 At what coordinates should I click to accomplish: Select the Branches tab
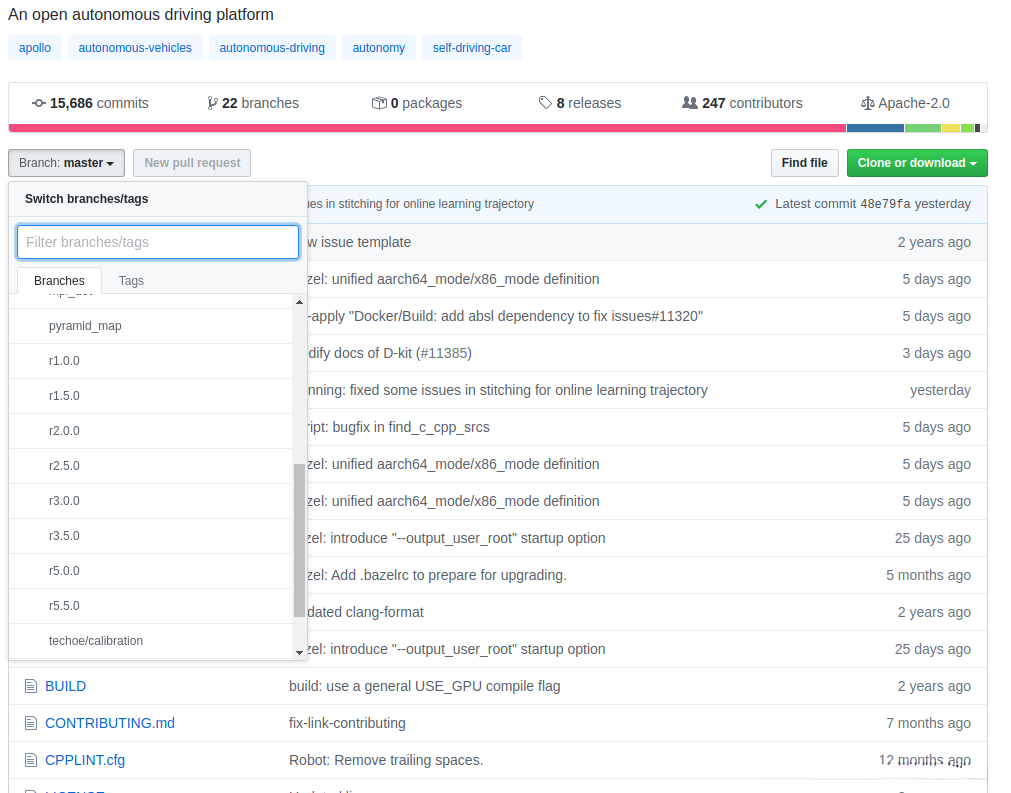(59, 281)
